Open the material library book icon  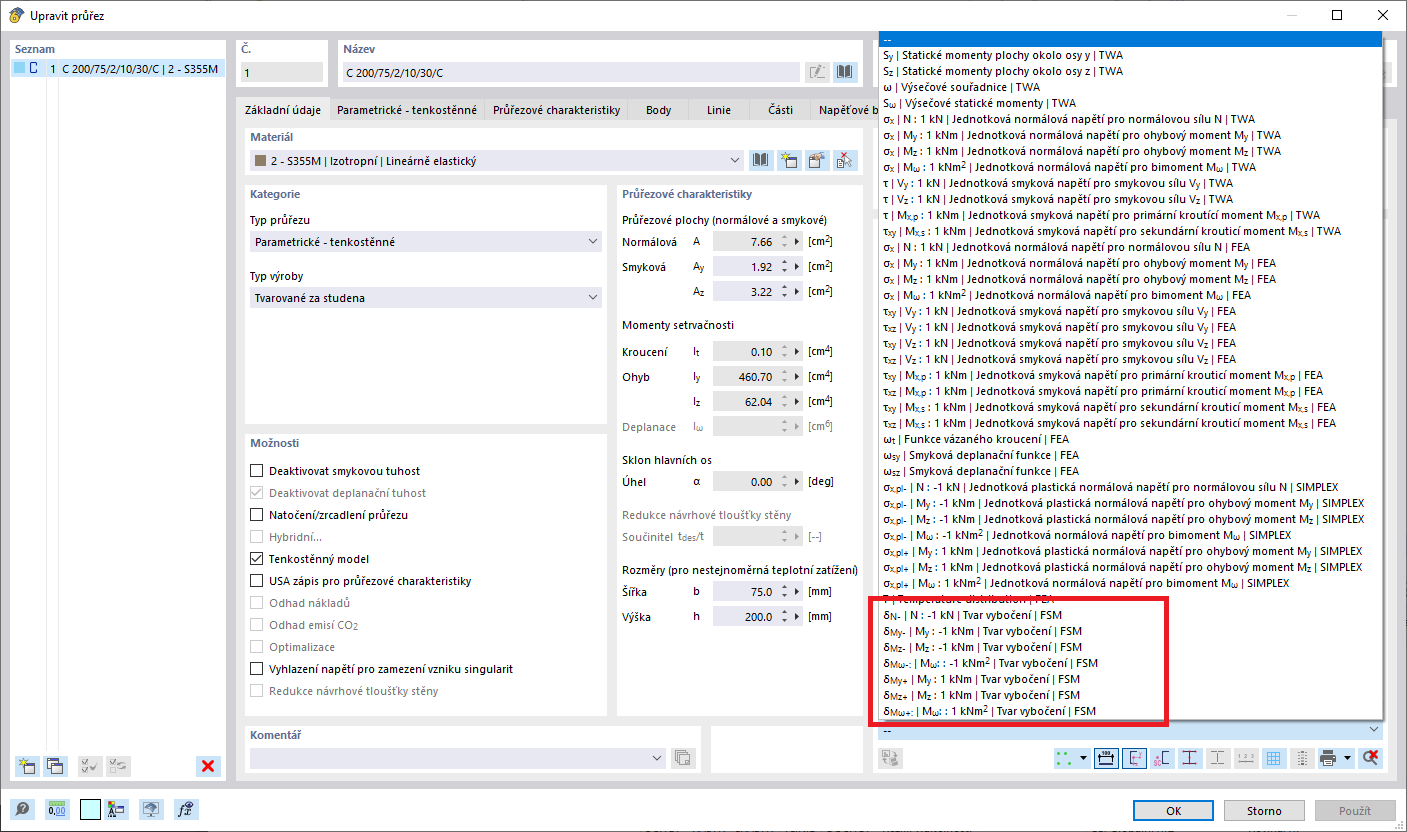coord(761,160)
